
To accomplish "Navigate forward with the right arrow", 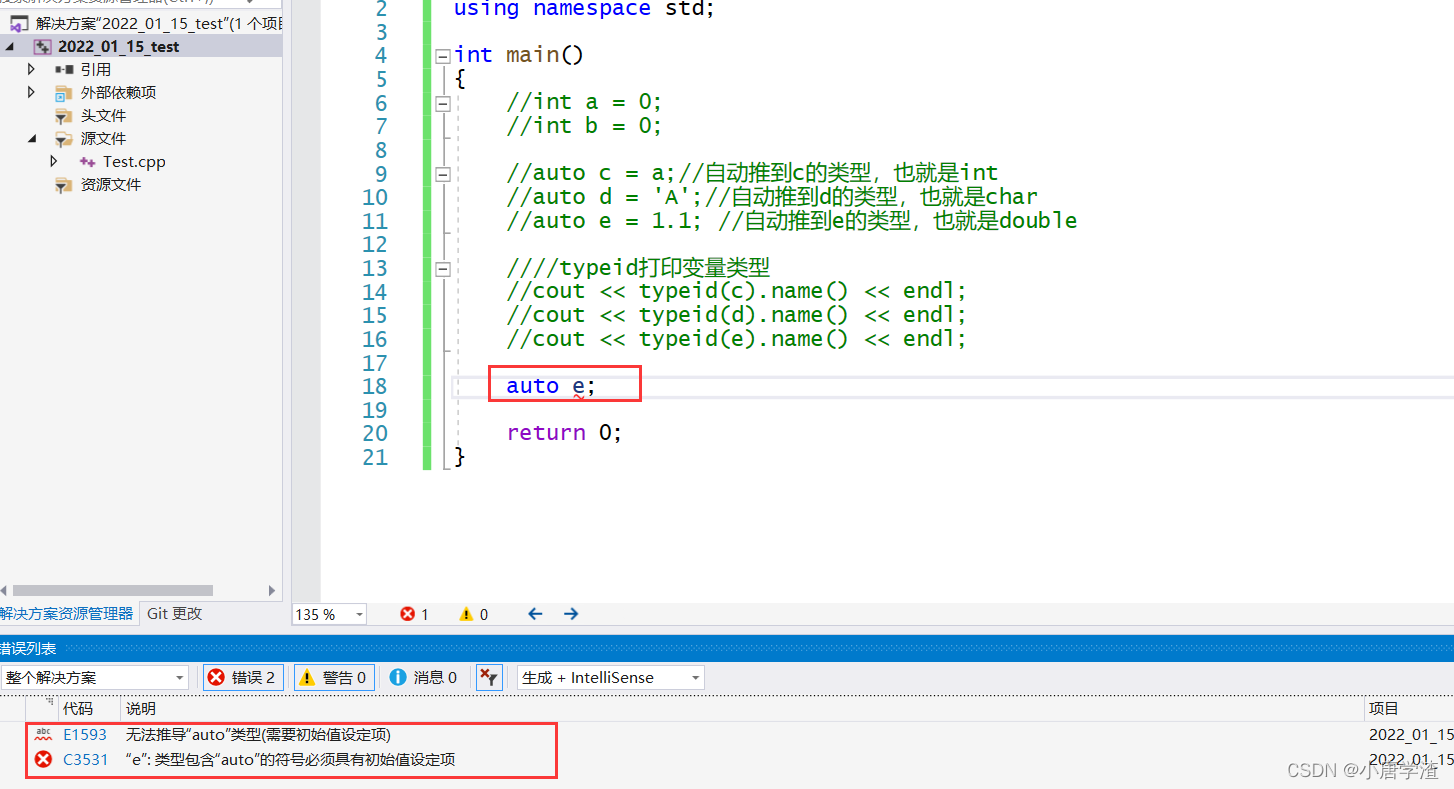I will (x=571, y=614).
